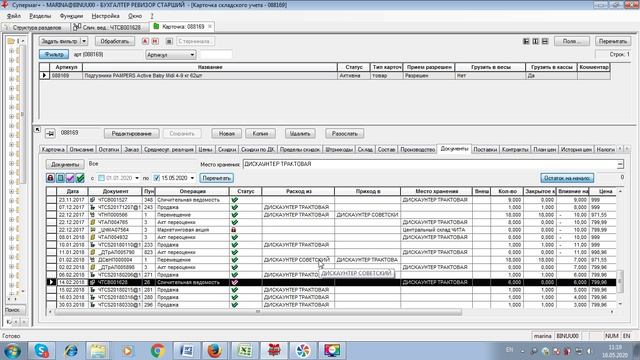640x360 pixels.
Task: Click the red A icon in the toolbar
Action: [145, 41]
